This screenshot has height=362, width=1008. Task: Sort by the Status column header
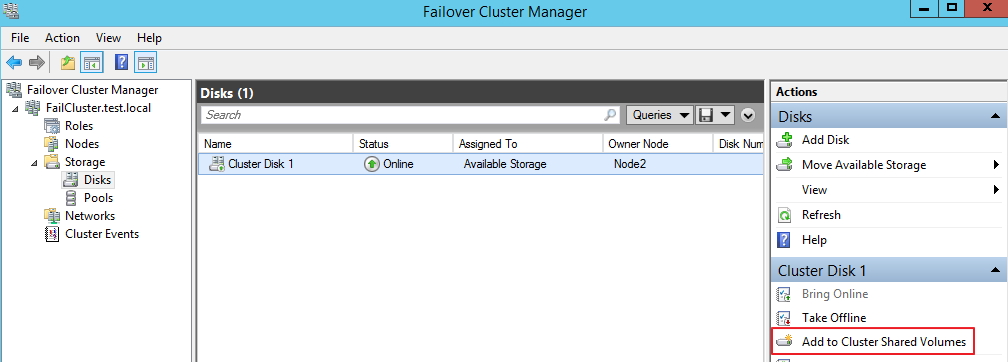point(403,144)
